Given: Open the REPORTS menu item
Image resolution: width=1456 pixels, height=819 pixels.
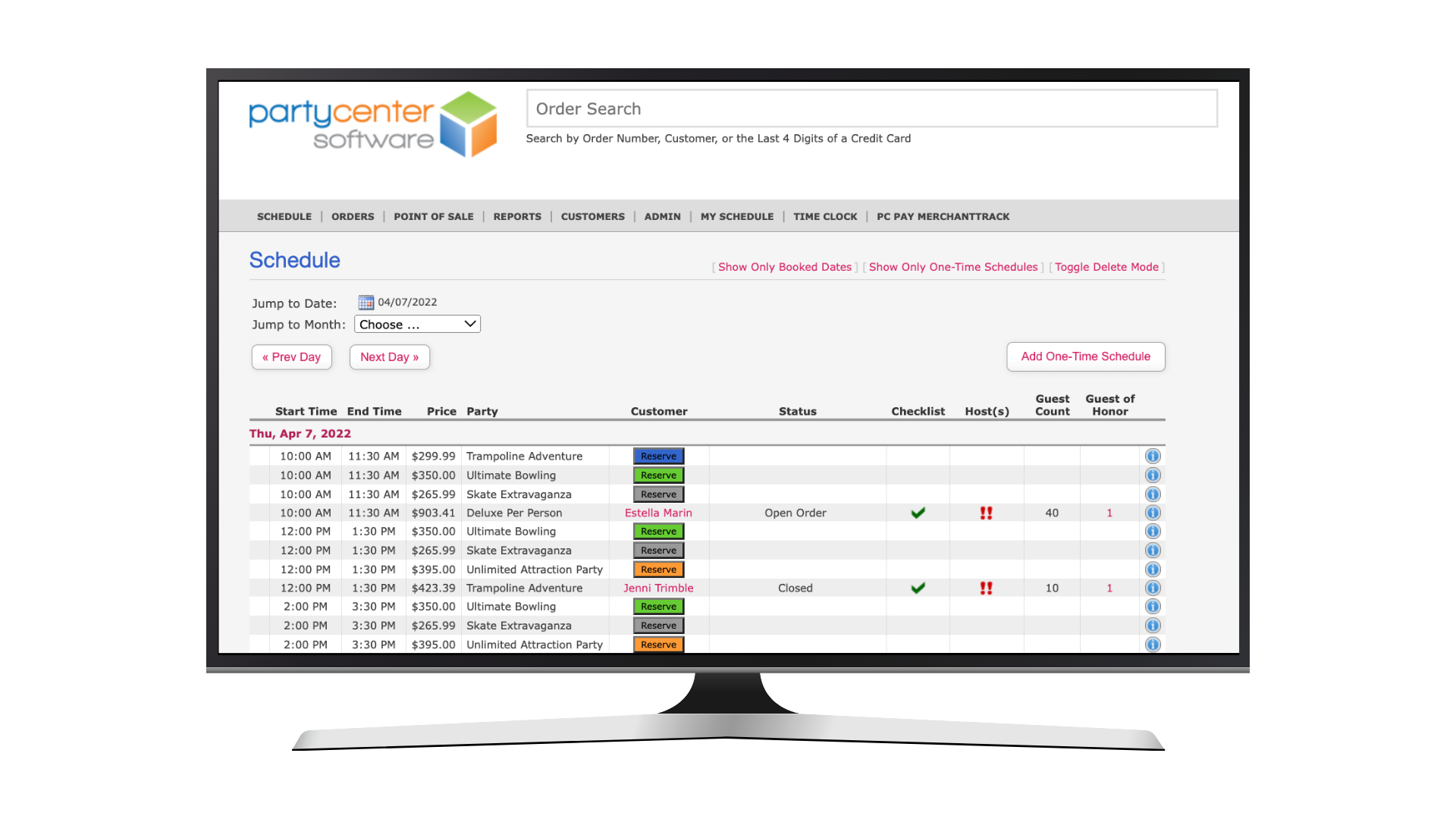Looking at the screenshot, I should click(x=517, y=216).
